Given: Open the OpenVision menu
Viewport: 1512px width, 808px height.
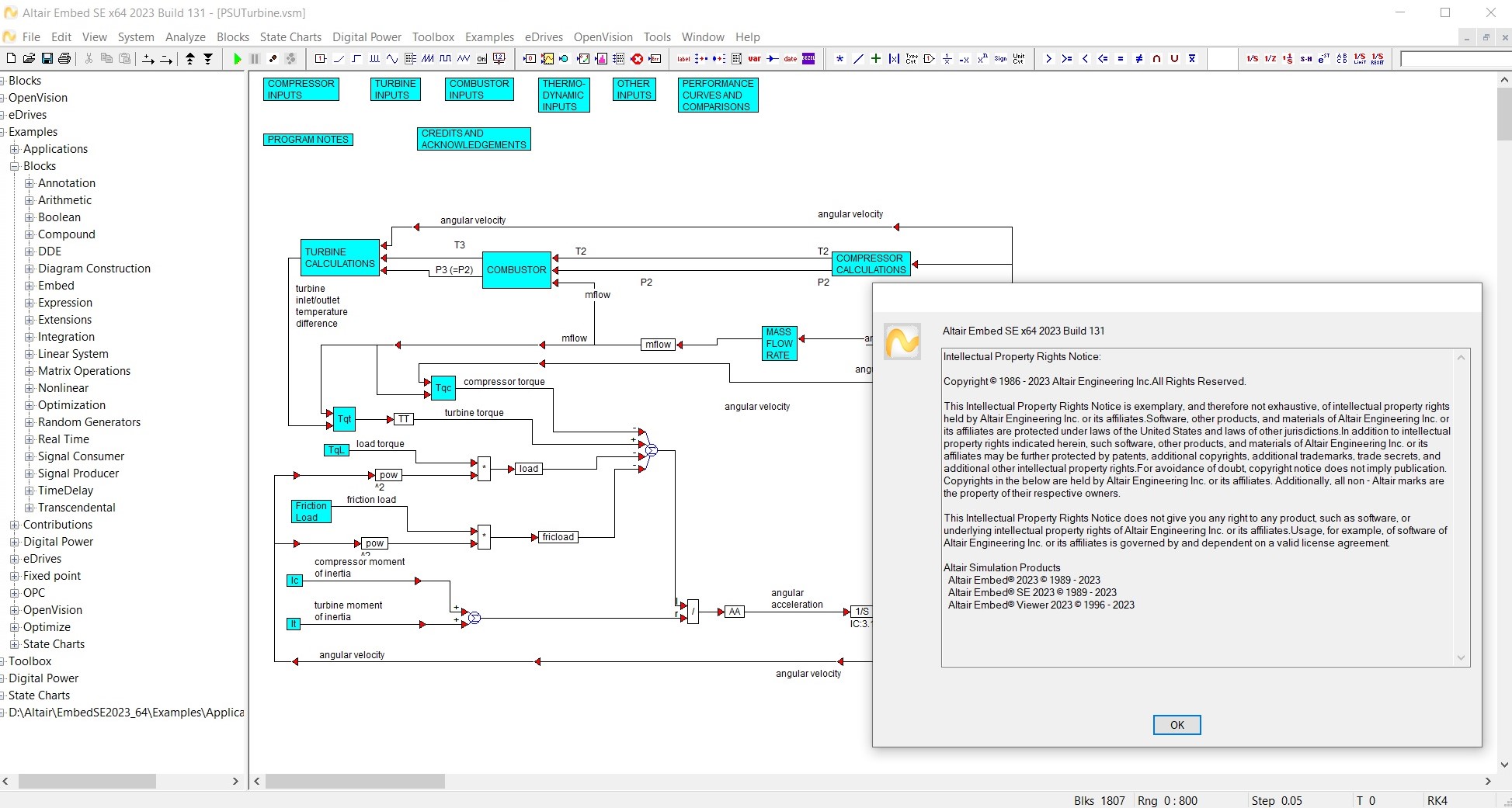Looking at the screenshot, I should tap(603, 36).
